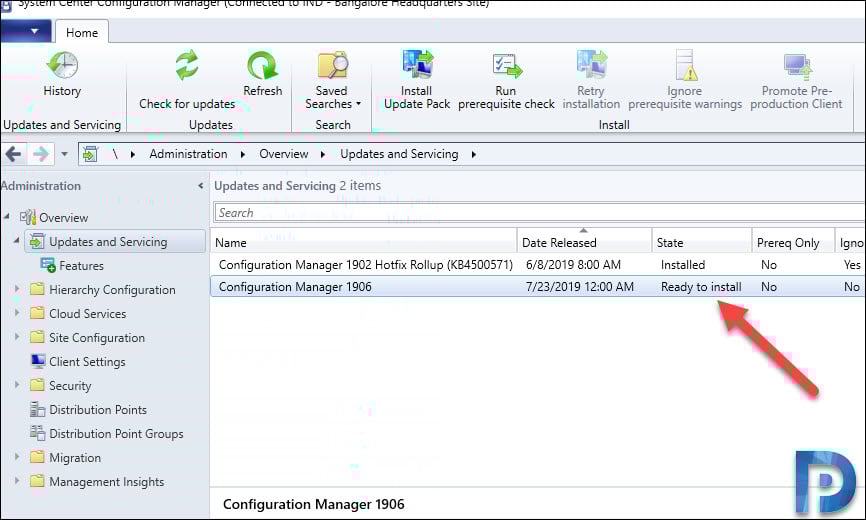The width and height of the screenshot is (866, 520).
Task: Click the Check for updates icon
Action: point(187,65)
